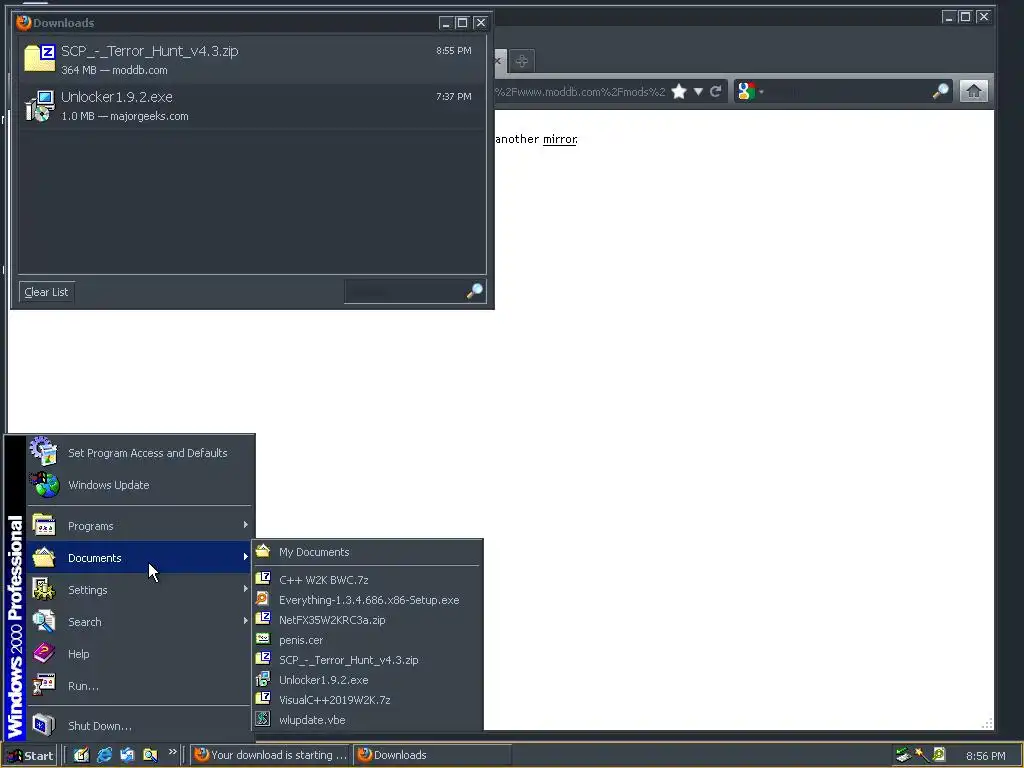Open the Search submenu

140,622
